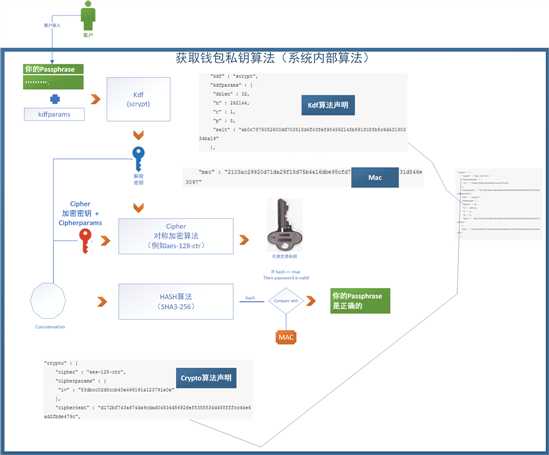
Task: Select the Kdf (scrypt) box
Action: pos(138,99)
